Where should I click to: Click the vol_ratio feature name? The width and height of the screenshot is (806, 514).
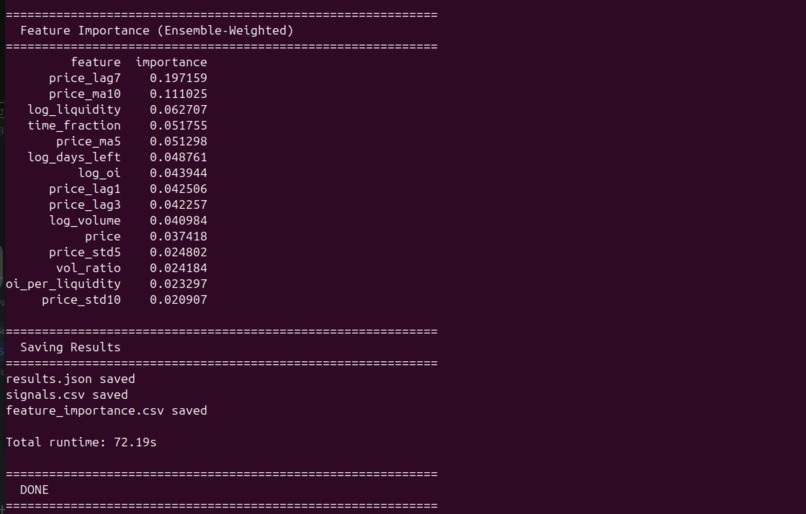click(x=88, y=268)
